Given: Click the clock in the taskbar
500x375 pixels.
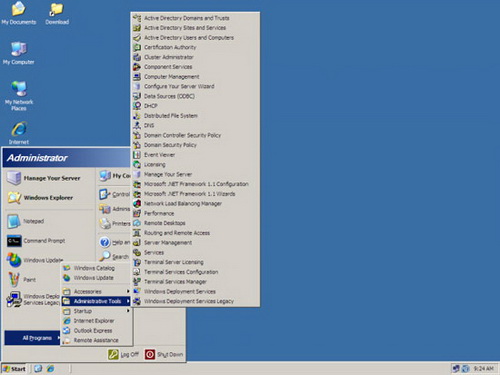Looking at the screenshot, I should click(484, 368).
